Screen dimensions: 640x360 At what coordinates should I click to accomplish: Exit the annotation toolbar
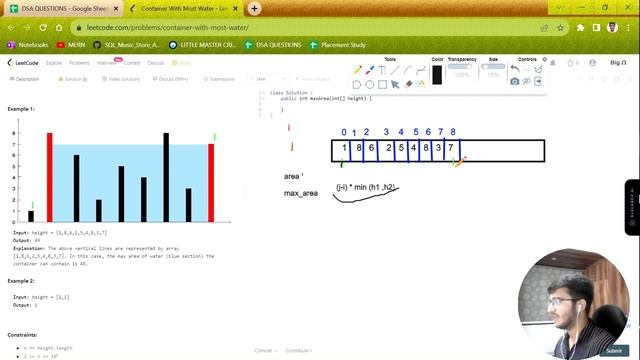tap(538, 82)
